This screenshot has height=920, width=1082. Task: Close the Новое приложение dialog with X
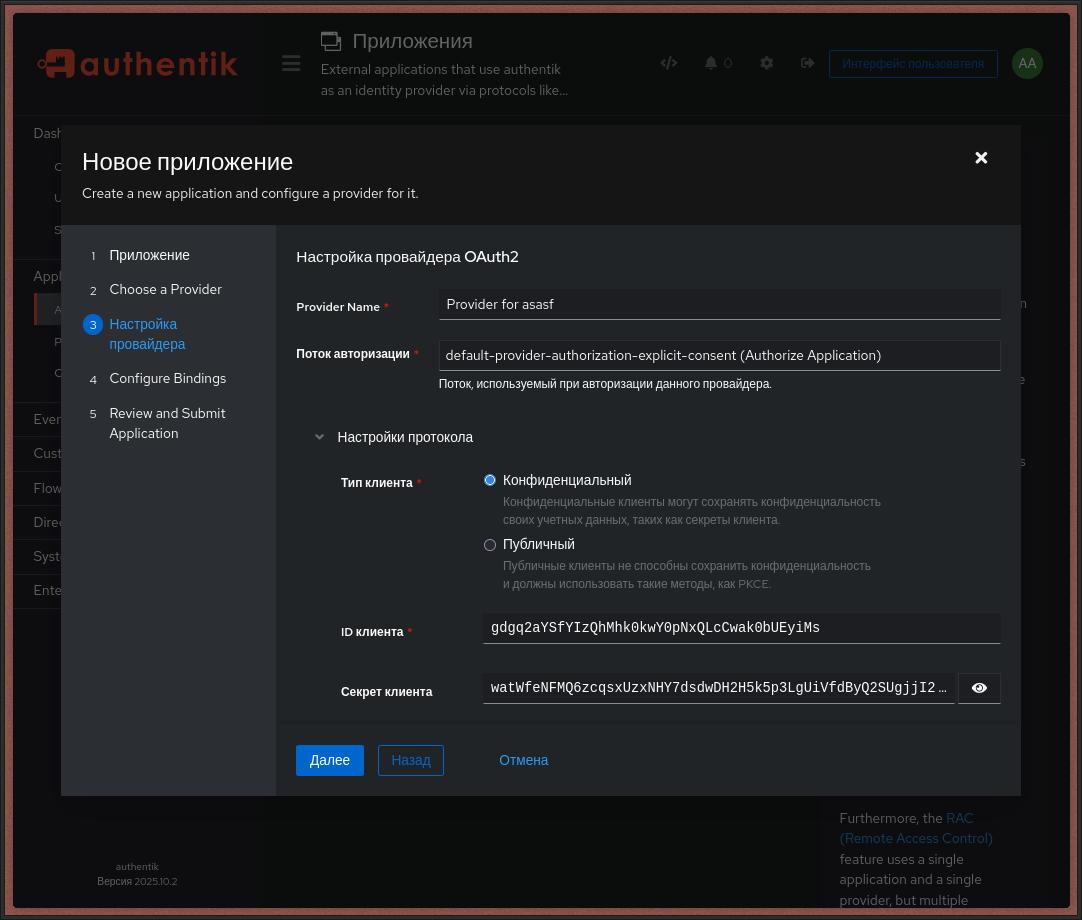[981, 158]
